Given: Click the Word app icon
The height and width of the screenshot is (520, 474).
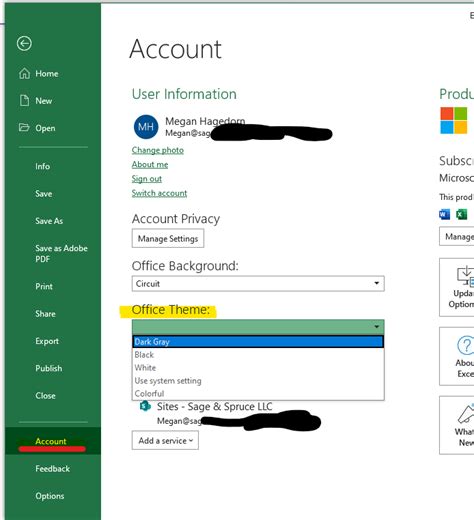Looking at the screenshot, I should [444, 214].
